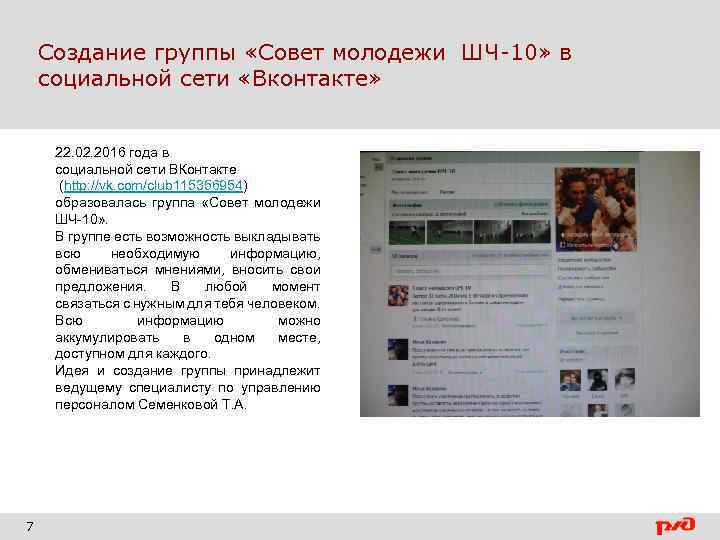Click the wall post input field in VK screenshot

click(470, 271)
